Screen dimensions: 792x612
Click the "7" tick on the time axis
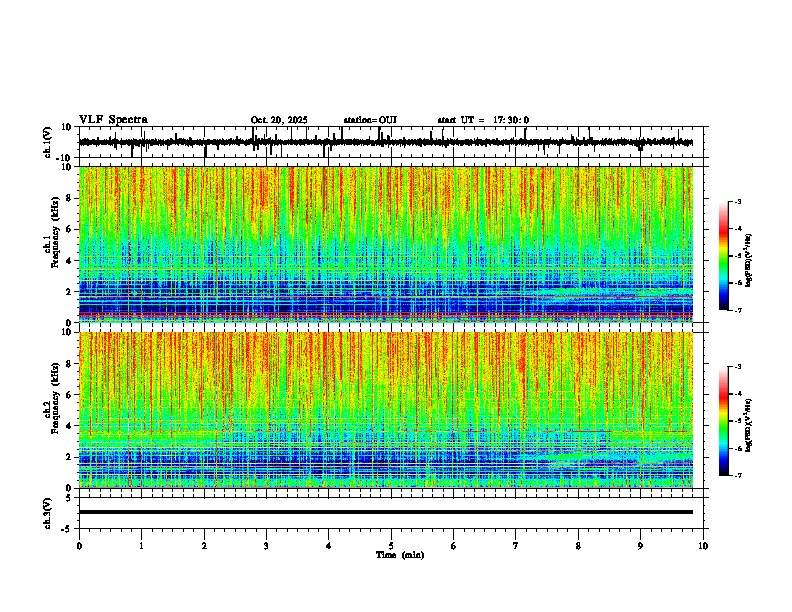[x=516, y=546]
